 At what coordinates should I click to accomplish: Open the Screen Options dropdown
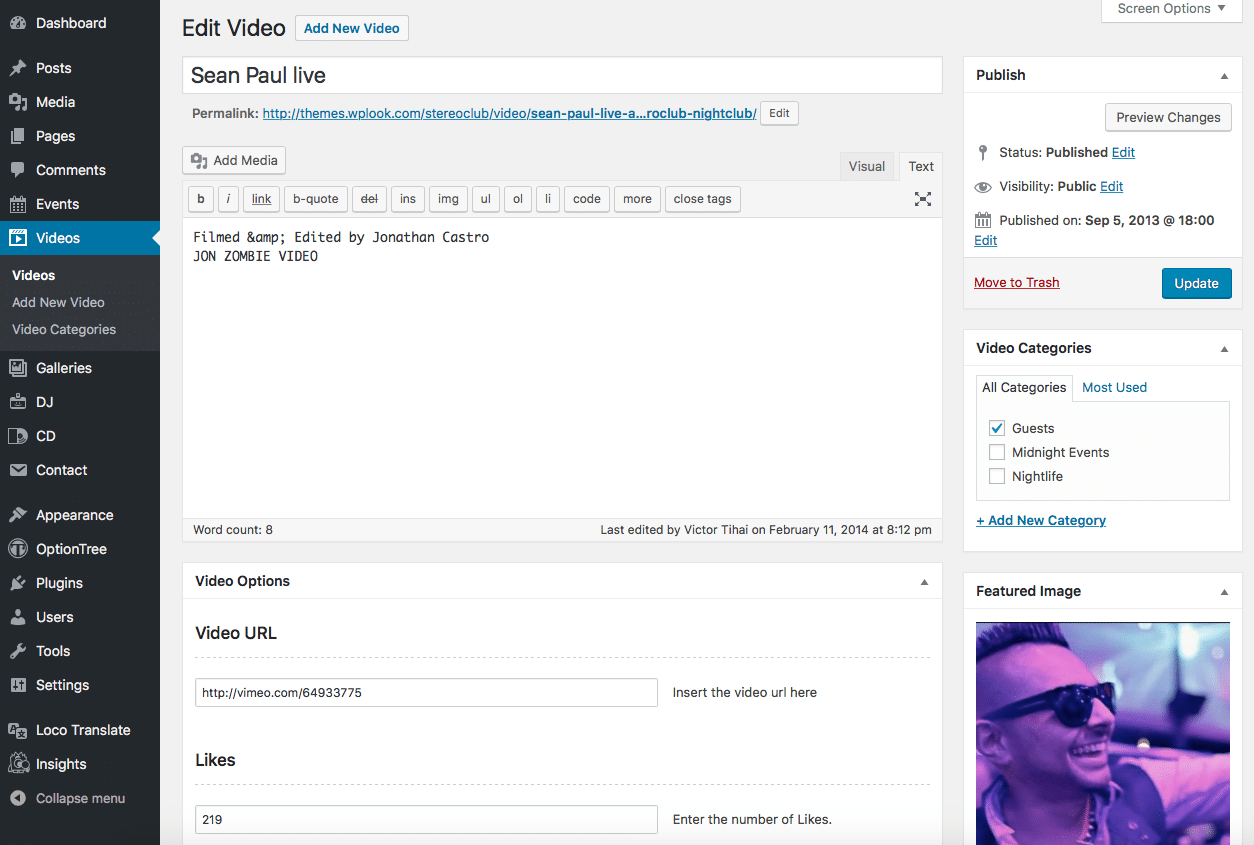click(1172, 9)
